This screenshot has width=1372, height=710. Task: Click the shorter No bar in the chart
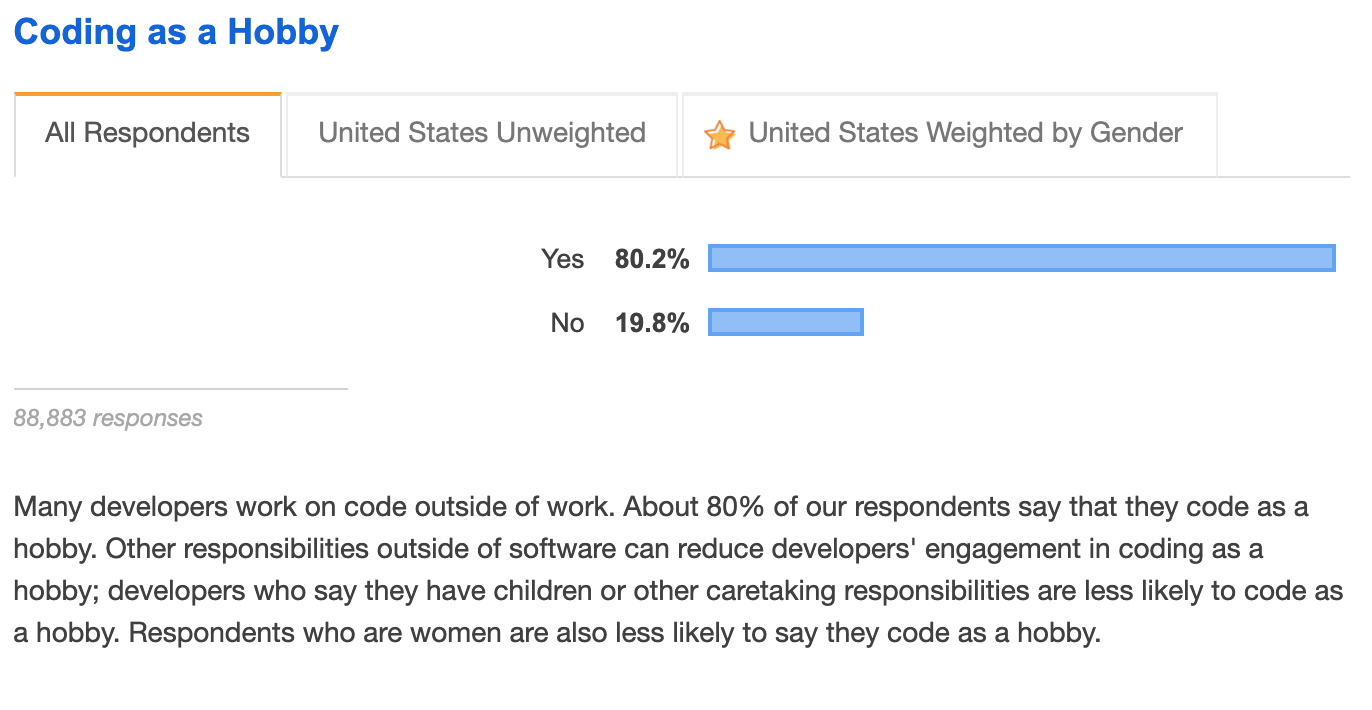click(x=785, y=322)
